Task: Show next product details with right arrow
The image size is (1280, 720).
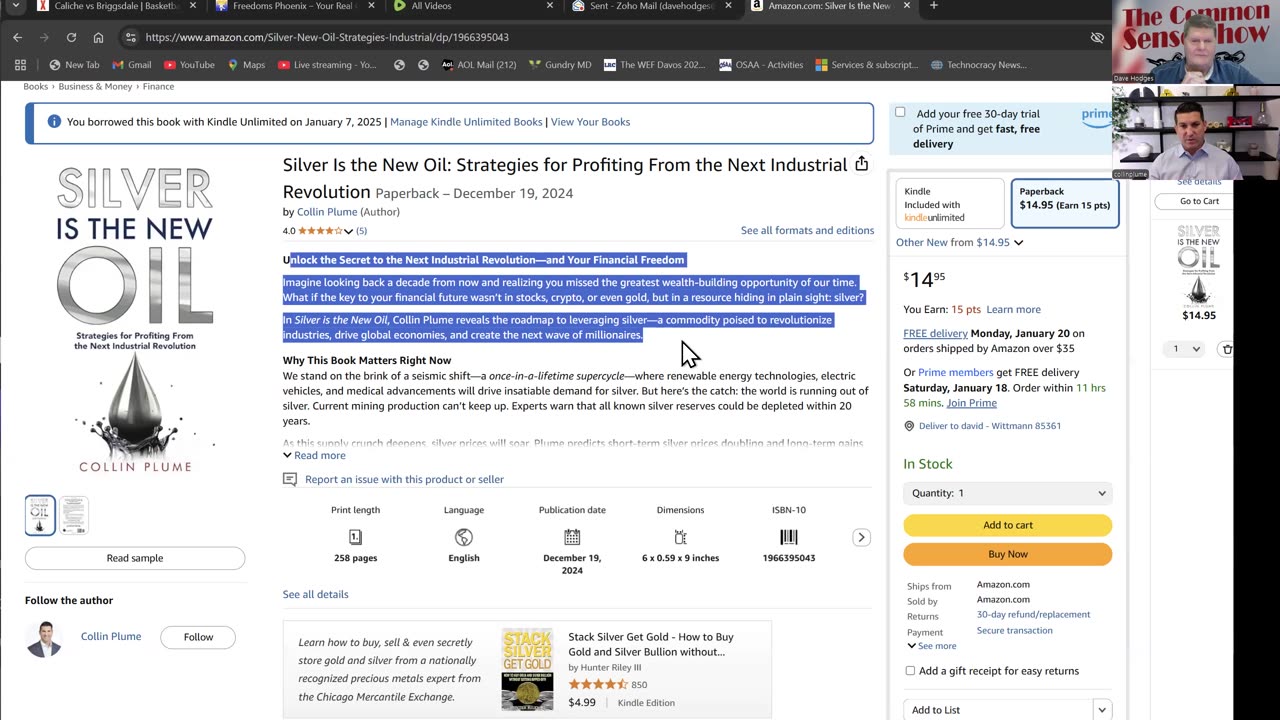Action: tap(861, 537)
